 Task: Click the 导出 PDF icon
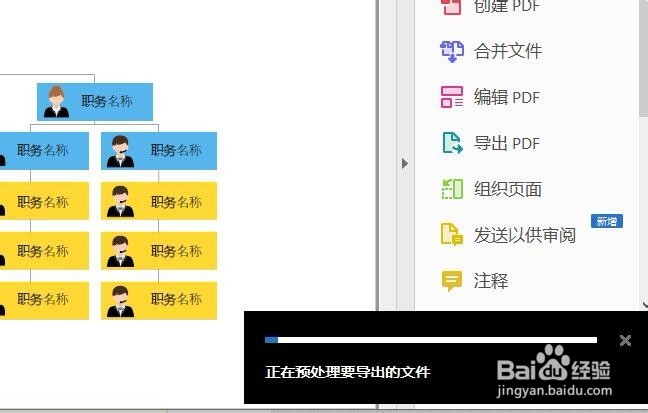point(452,143)
